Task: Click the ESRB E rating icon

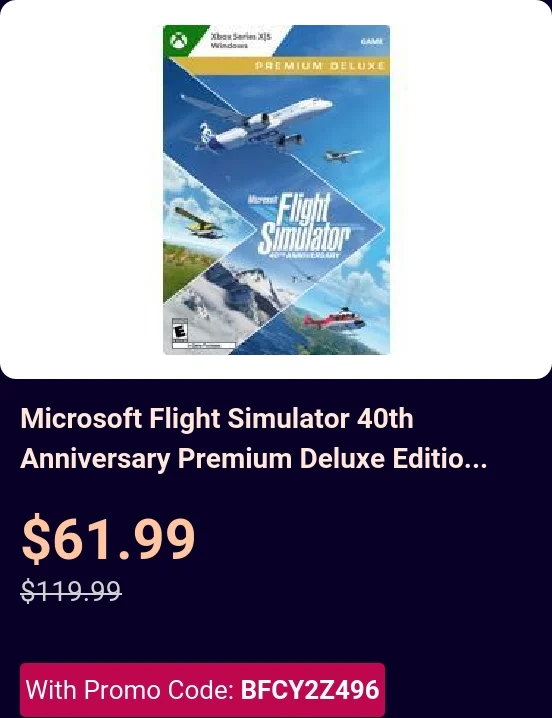Action: (180, 330)
